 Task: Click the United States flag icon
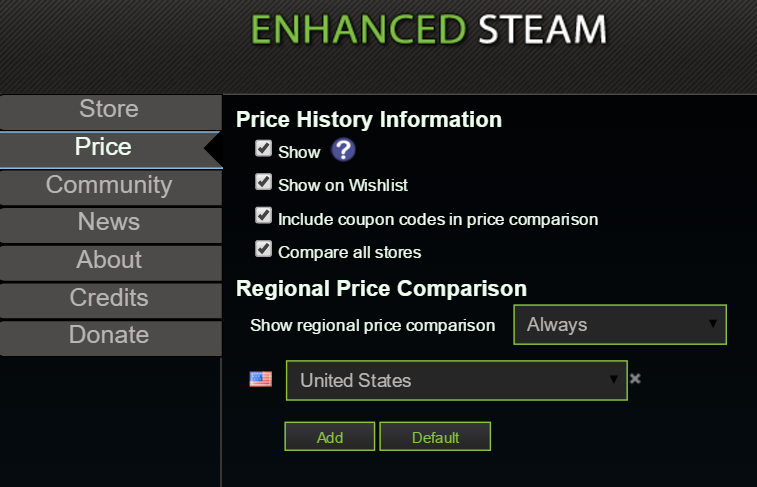pyautogui.click(x=261, y=379)
